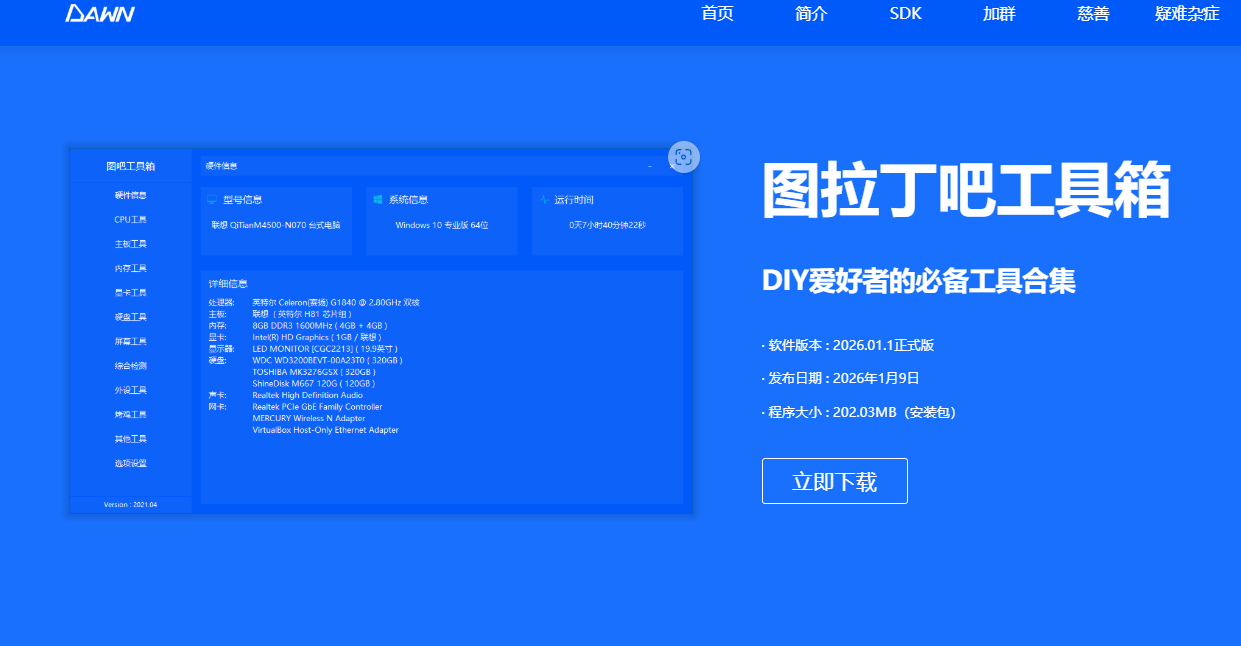Click the 程序大小 202.03MB line
Screen dimensions: 1241x646
click(859, 411)
